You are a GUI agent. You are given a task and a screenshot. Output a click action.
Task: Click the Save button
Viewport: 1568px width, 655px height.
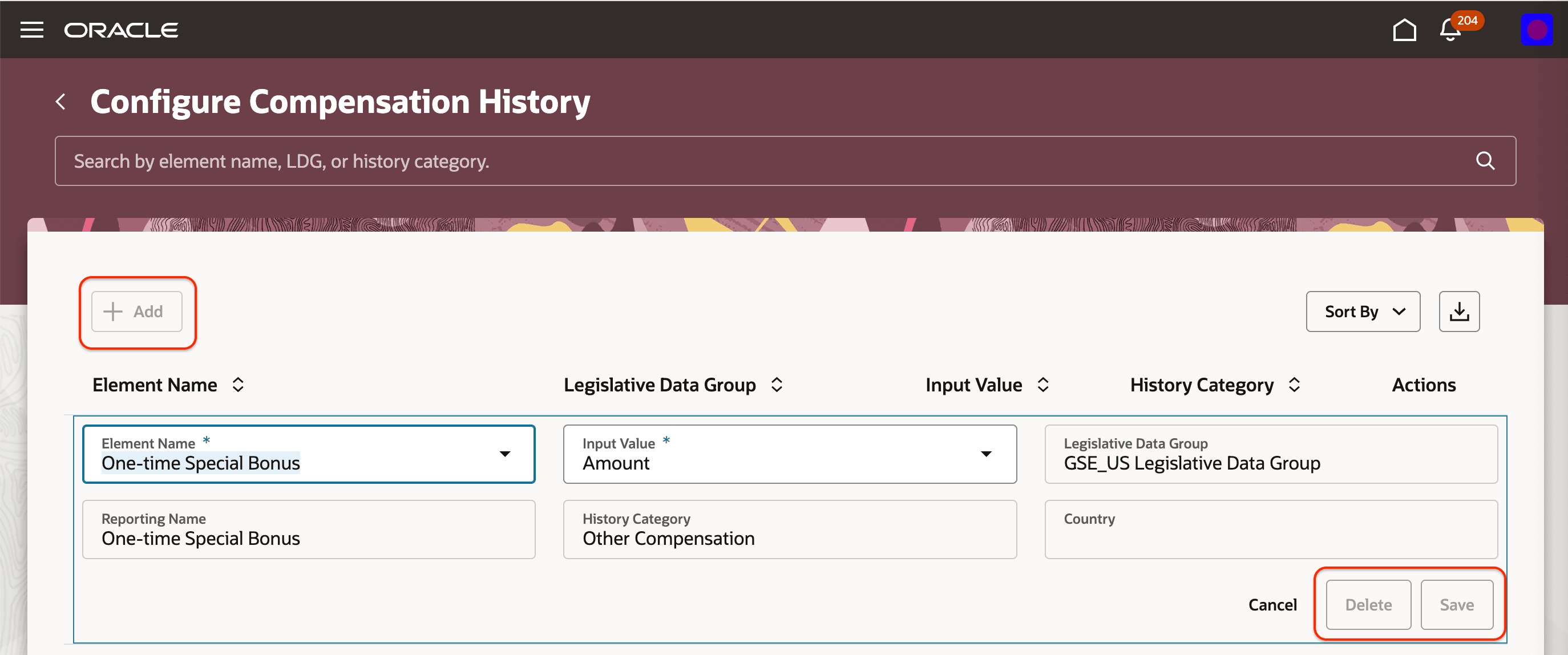[1457, 604]
